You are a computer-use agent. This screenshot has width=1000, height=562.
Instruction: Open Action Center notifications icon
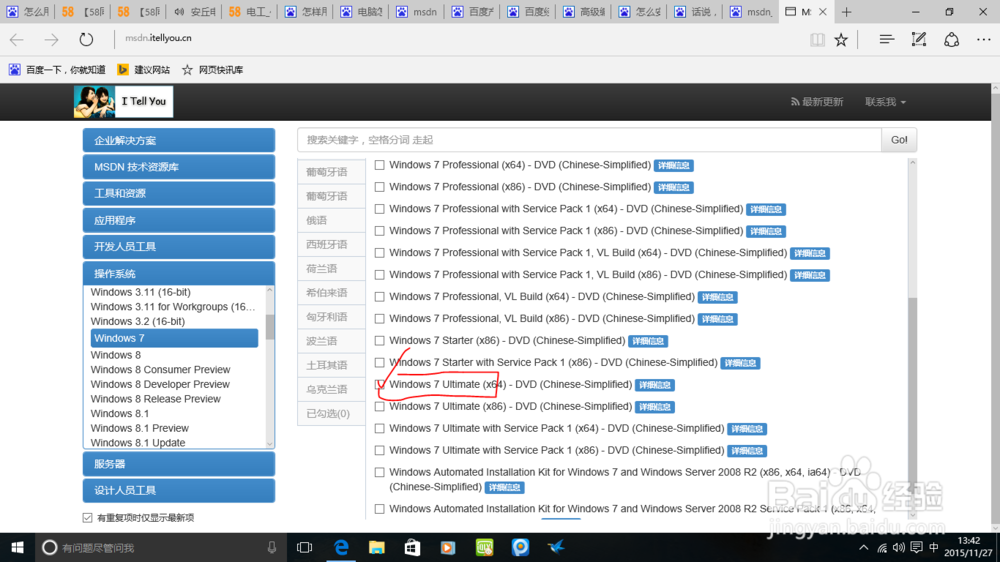point(916,547)
